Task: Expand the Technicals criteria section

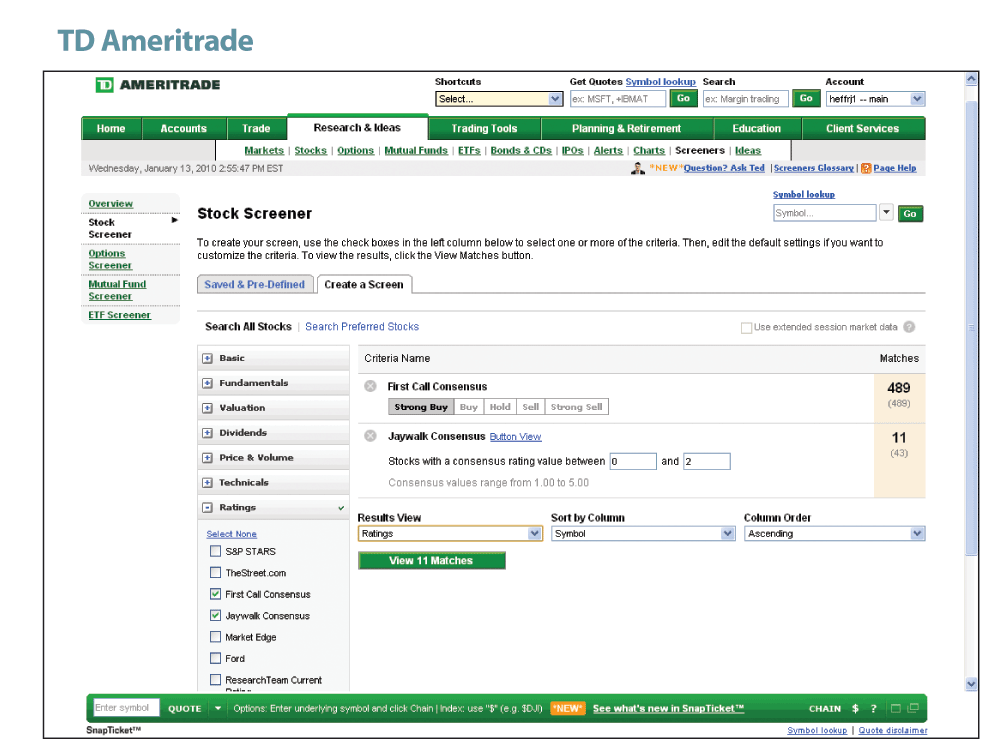Action: (x=207, y=483)
